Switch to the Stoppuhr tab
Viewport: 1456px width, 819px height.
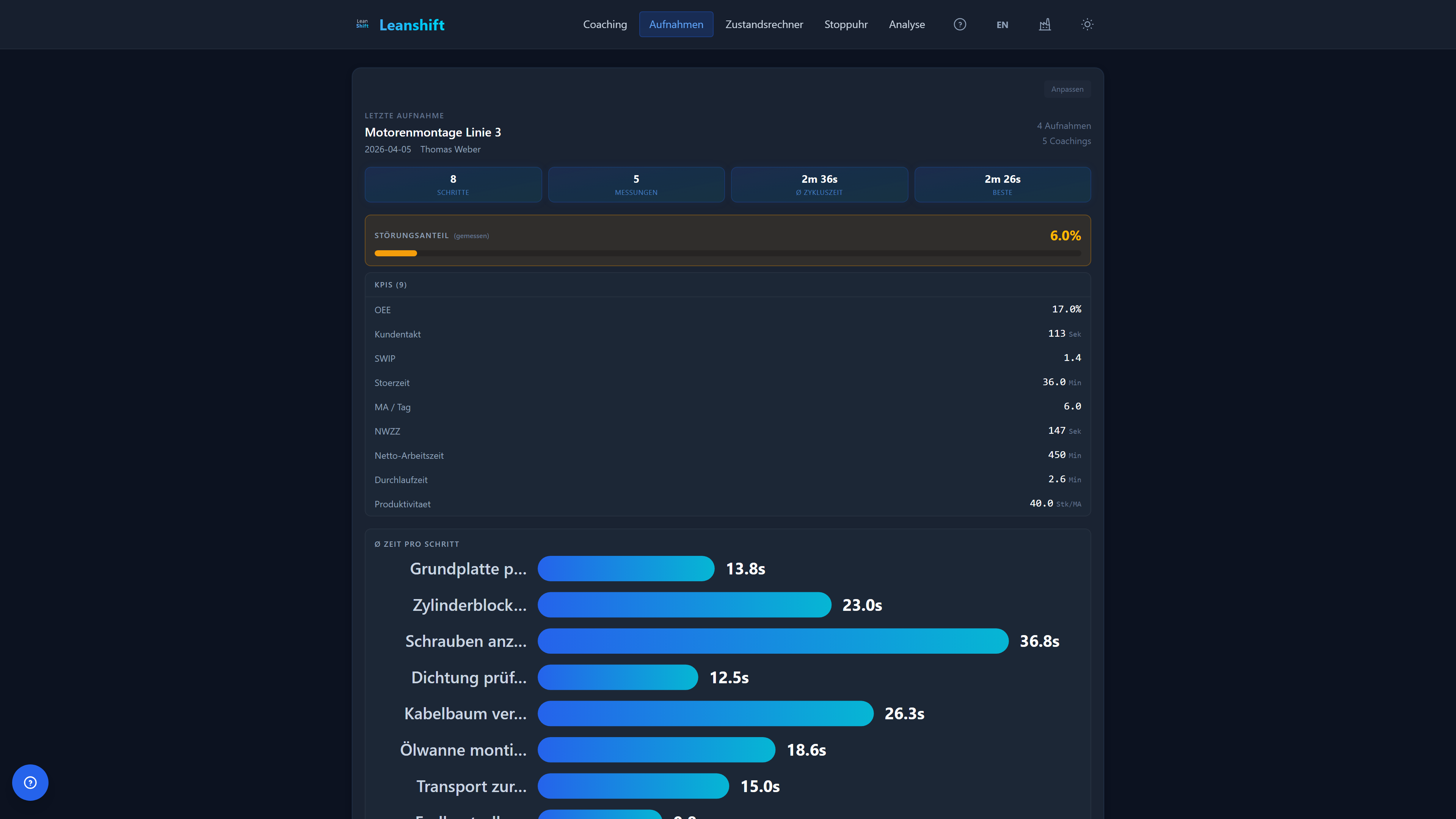(846, 24)
